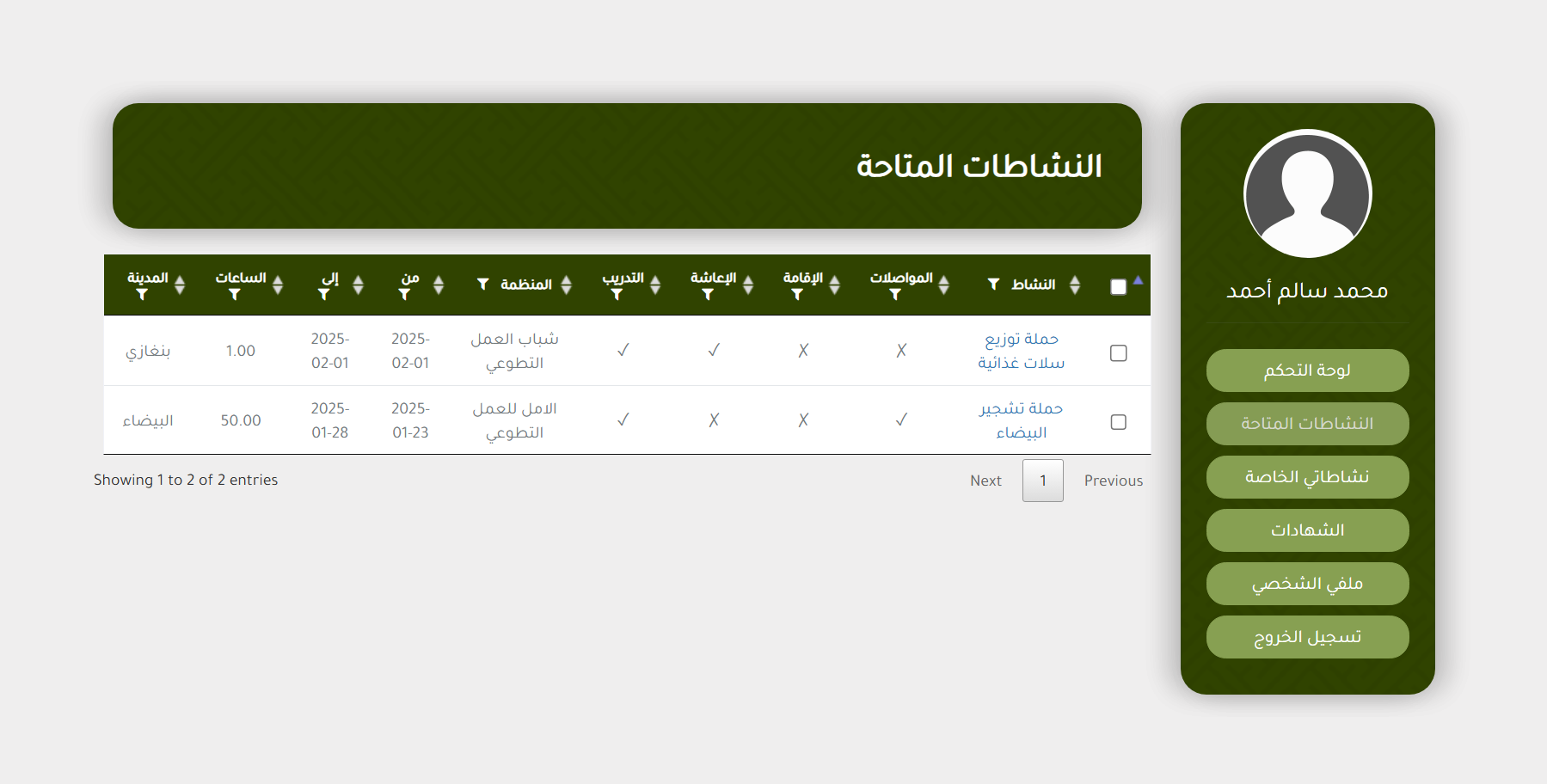The image size is (1547, 784).
Task: Sort table by من date arrows
Action: coord(439,285)
